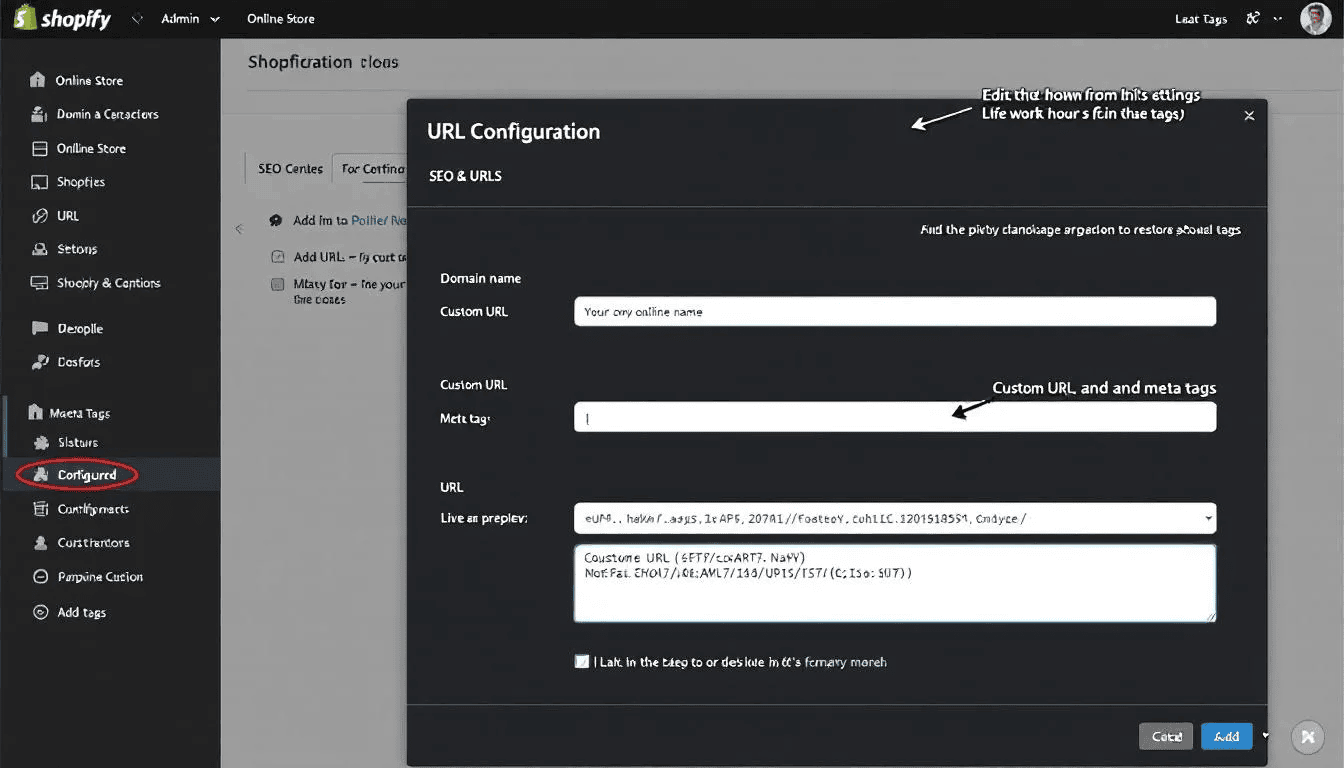Click the Online Store home icon in sidebar

coord(38,80)
